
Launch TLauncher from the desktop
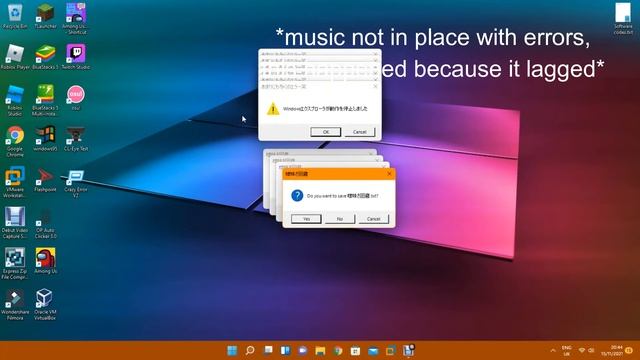tap(45, 16)
